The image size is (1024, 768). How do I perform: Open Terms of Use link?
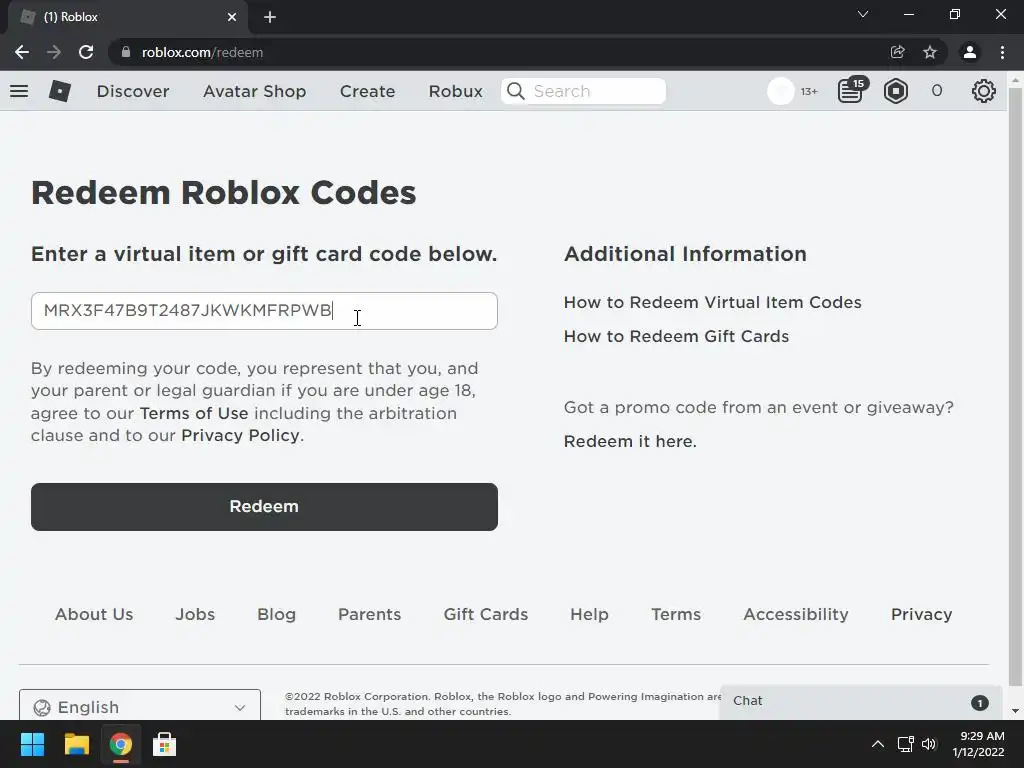194,413
